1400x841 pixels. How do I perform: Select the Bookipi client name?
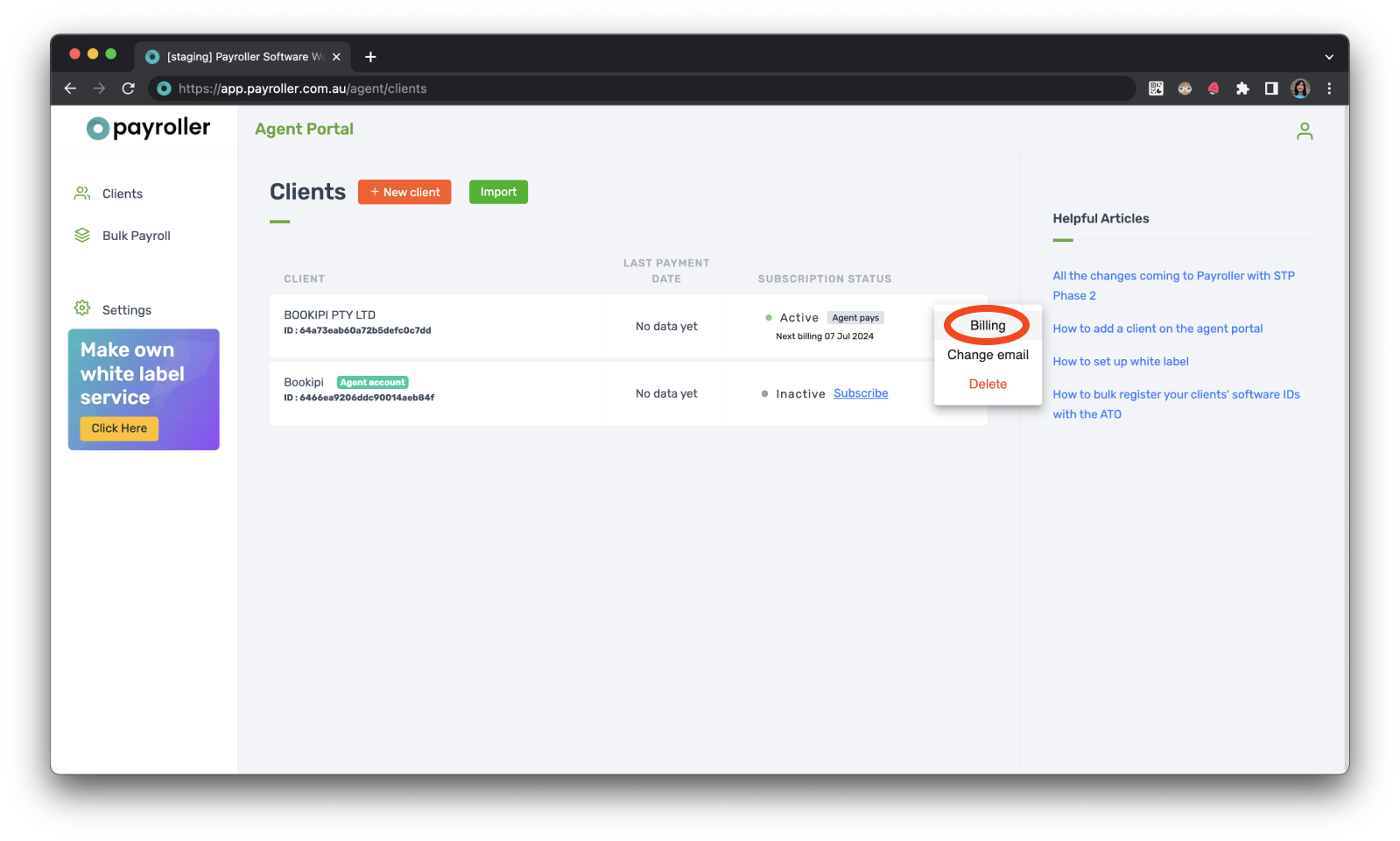(x=304, y=382)
